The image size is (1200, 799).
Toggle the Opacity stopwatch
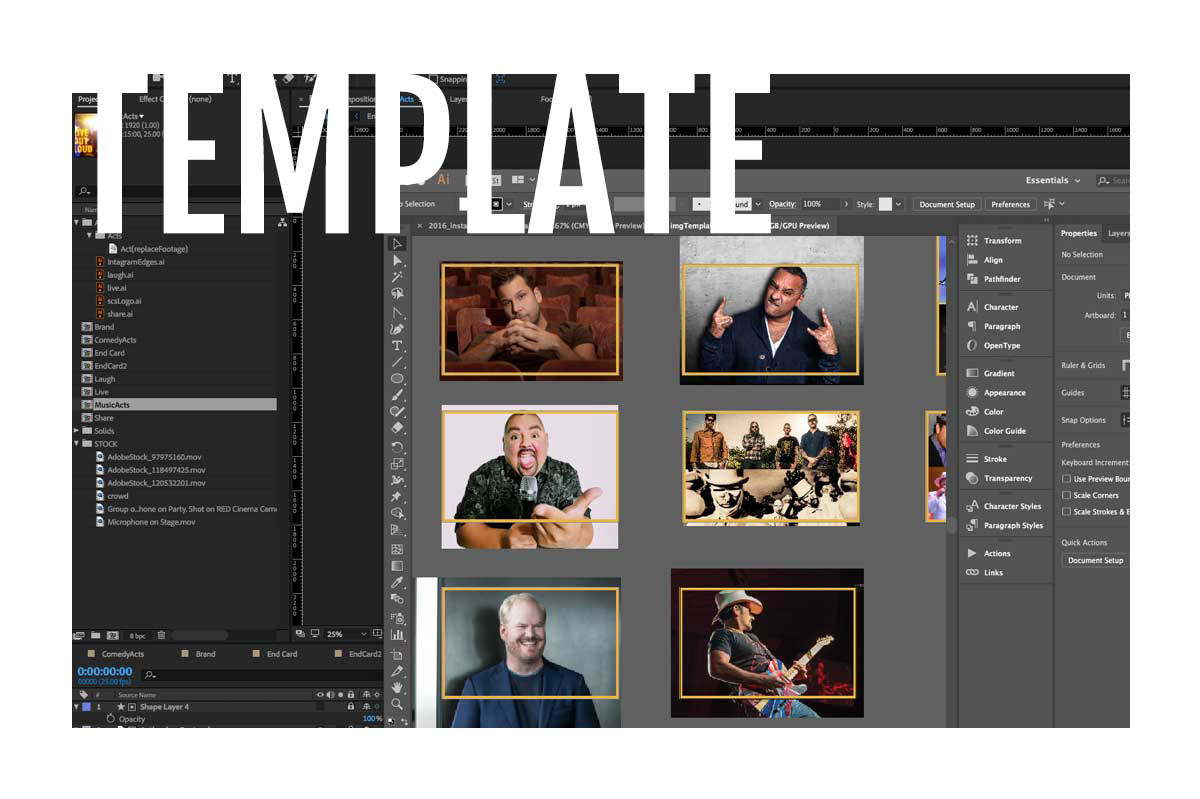[x=110, y=719]
